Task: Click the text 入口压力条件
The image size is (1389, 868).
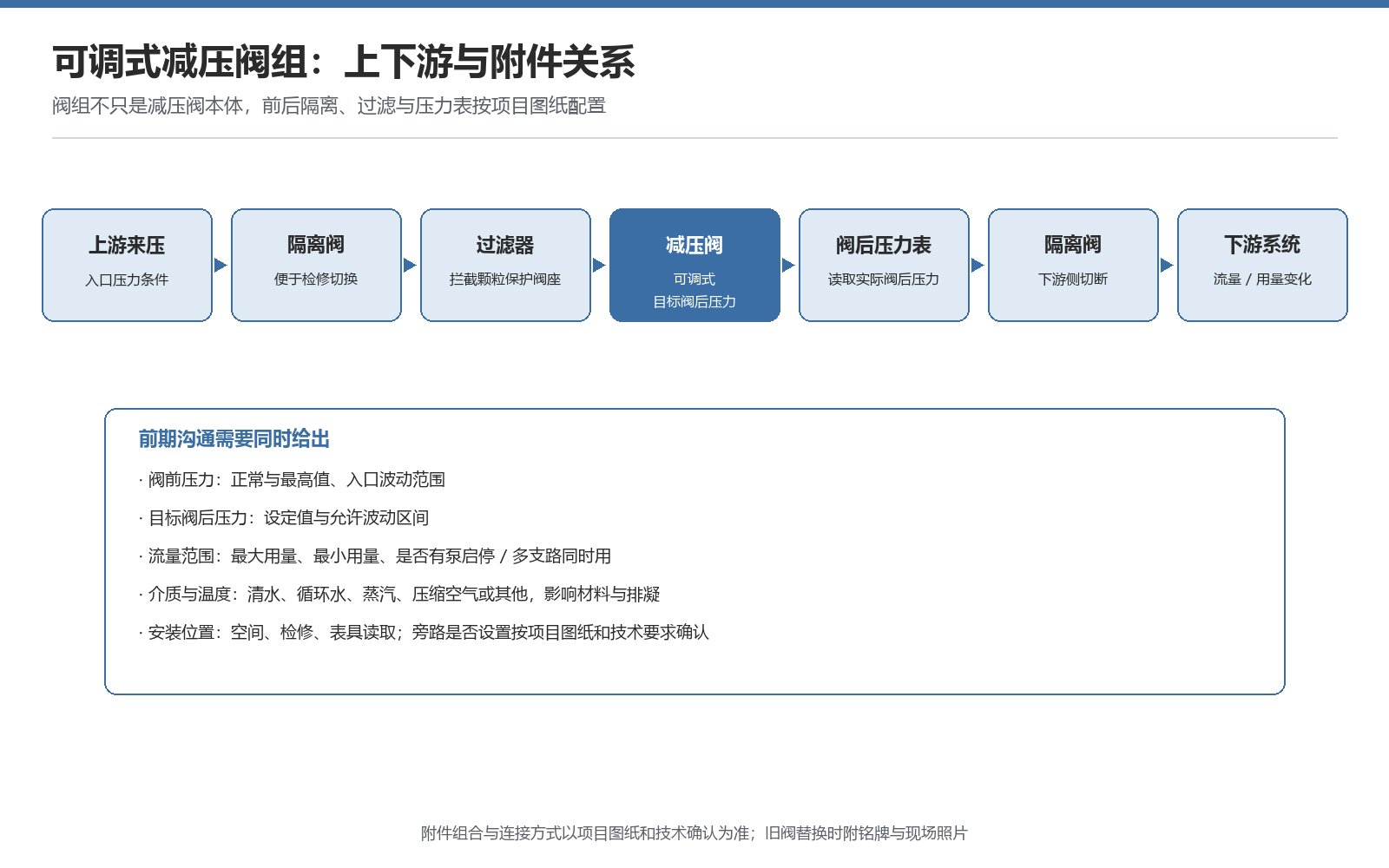Action: pos(127,279)
